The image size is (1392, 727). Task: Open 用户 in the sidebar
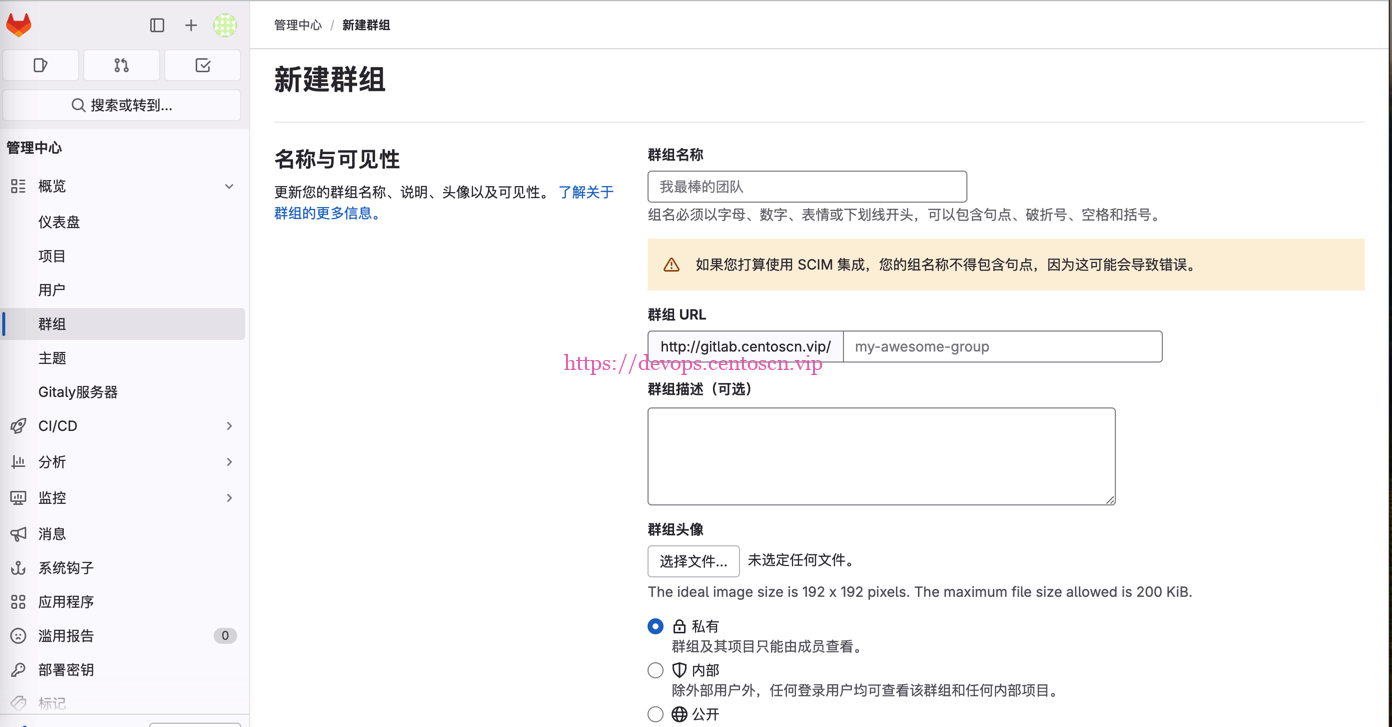(52, 290)
